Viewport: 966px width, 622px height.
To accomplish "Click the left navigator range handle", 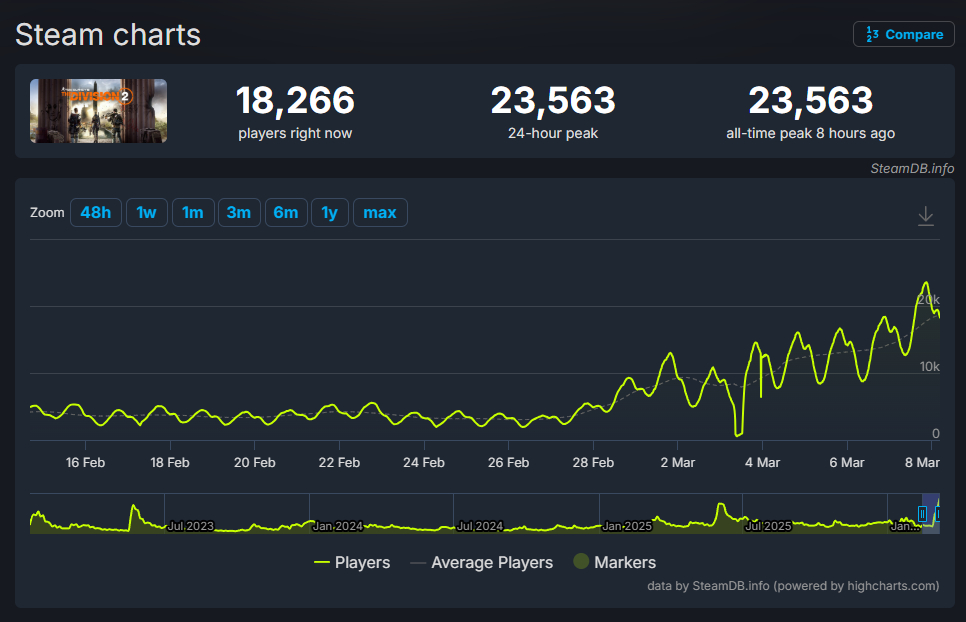I will point(923,514).
